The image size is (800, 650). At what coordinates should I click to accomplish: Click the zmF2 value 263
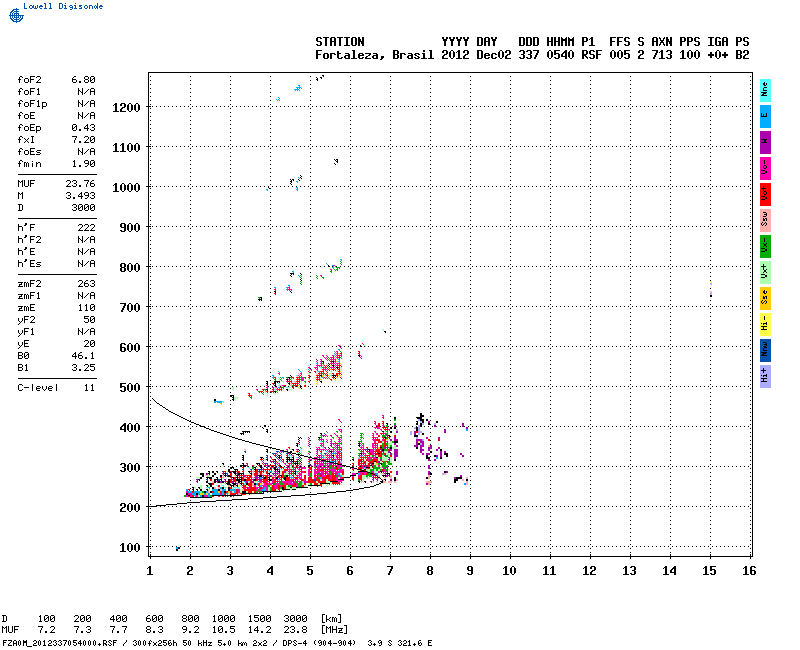pos(86,284)
